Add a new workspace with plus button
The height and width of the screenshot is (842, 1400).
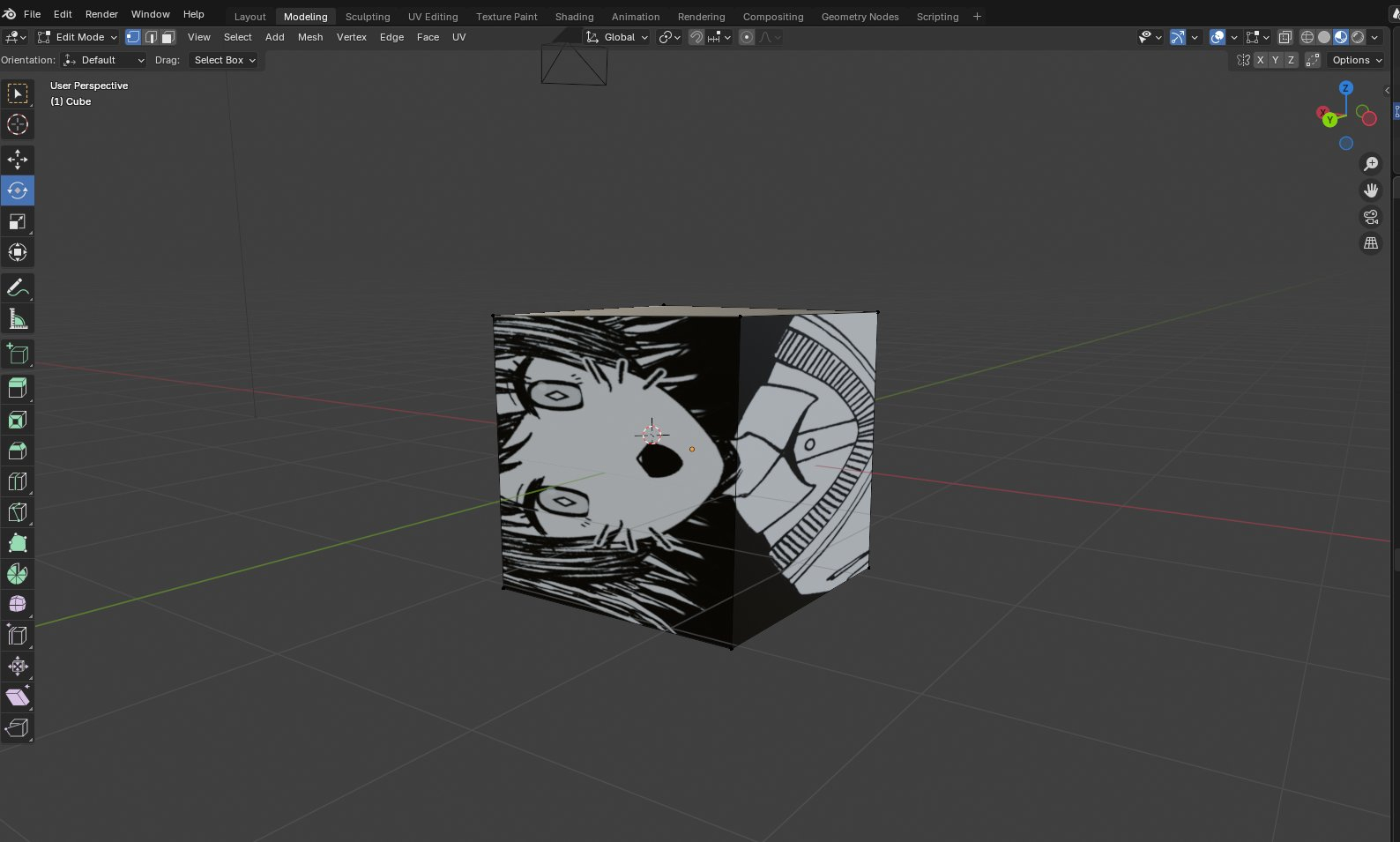[x=977, y=17]
